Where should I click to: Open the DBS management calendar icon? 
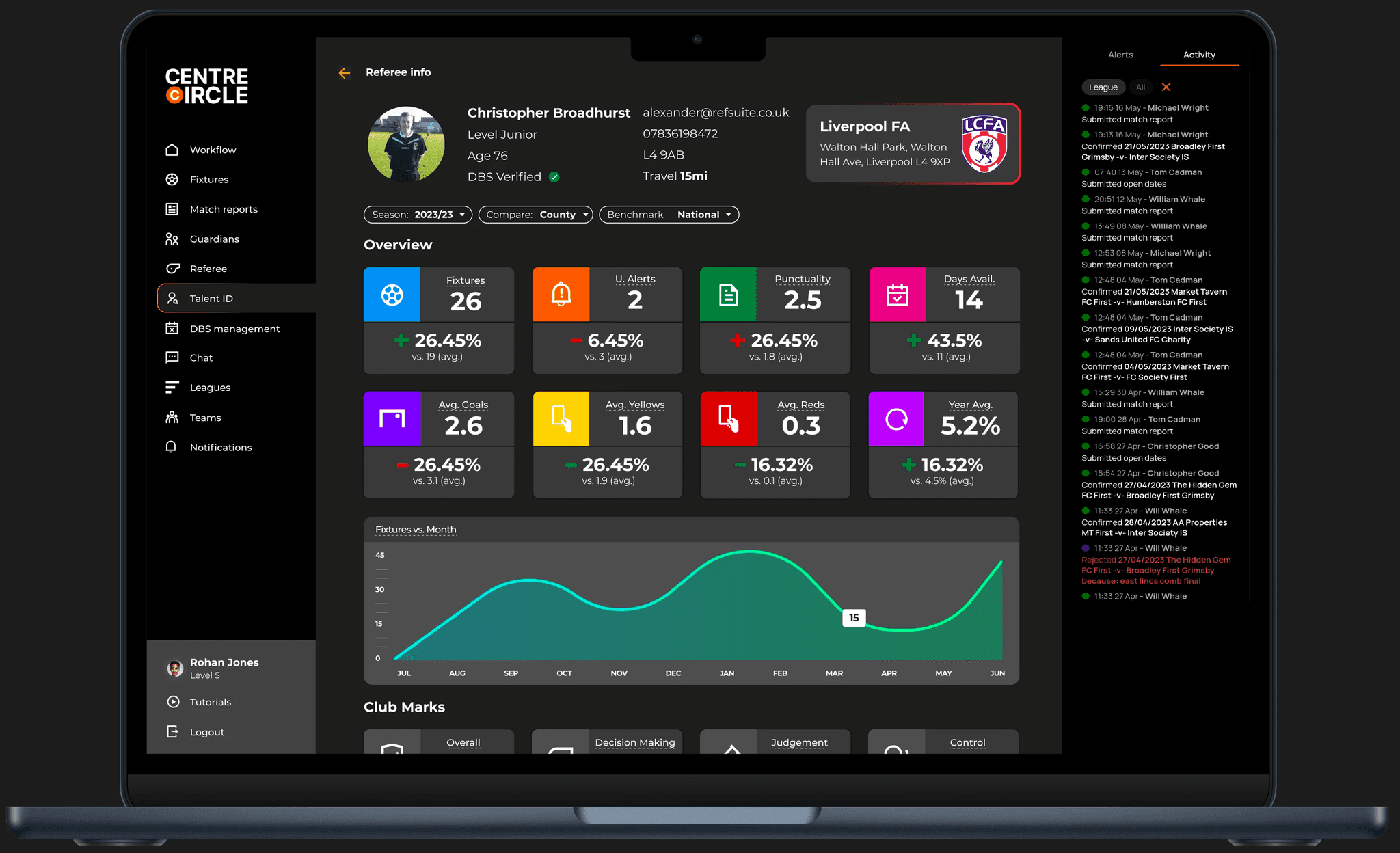172,329
